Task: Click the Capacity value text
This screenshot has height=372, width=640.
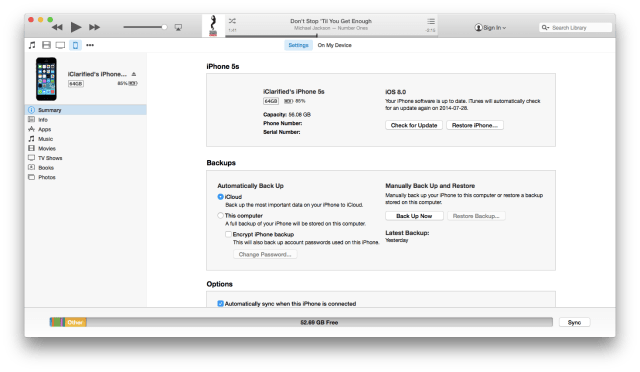Action: 300,115
